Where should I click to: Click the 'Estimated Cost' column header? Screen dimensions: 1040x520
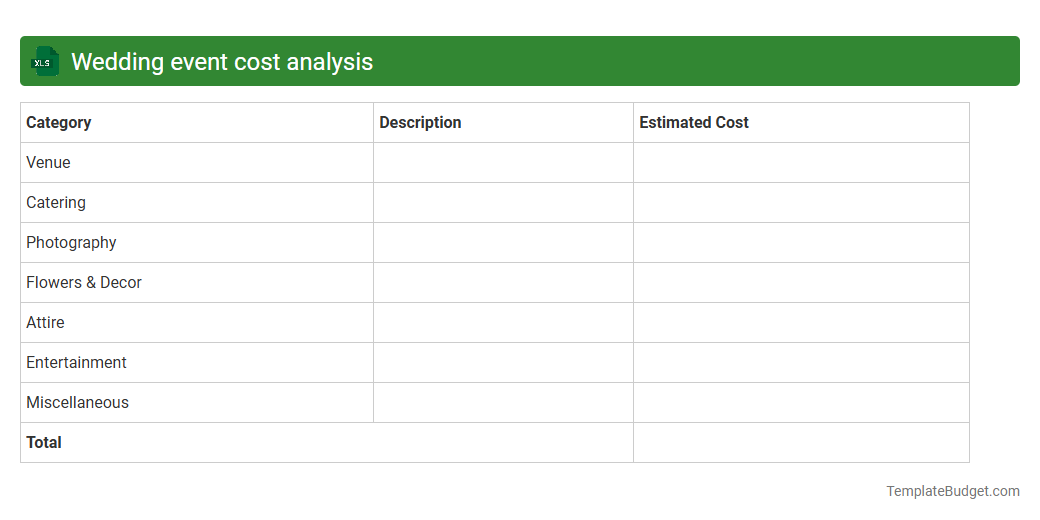click(x=801, y=123)
